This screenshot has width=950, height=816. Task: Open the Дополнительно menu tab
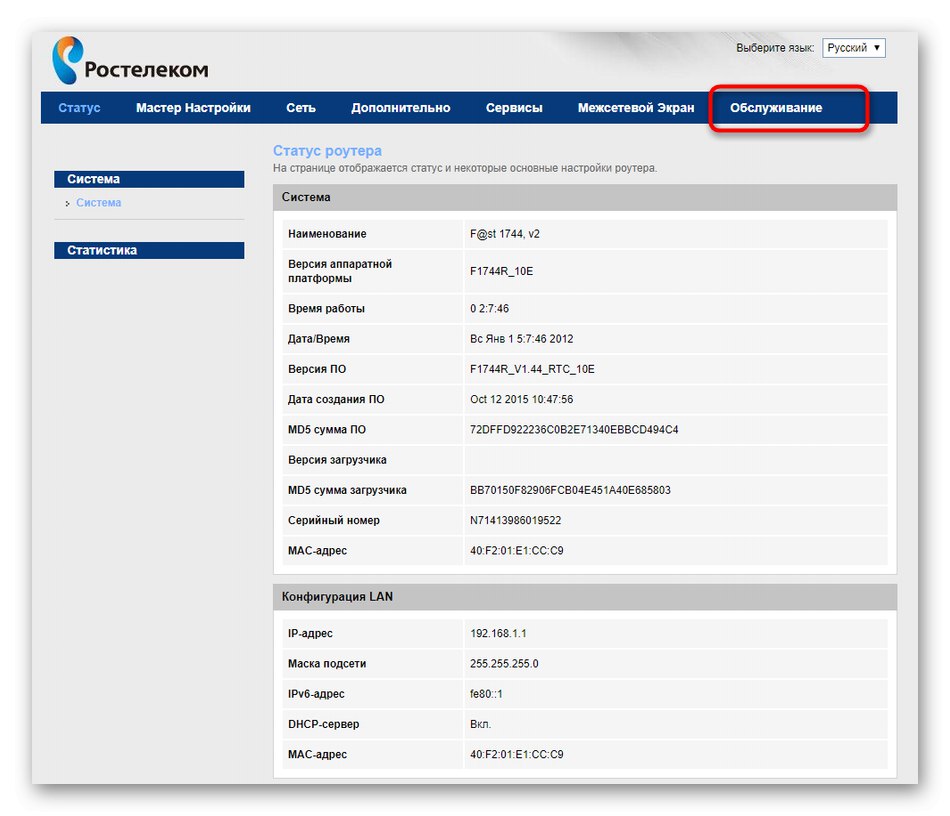(x=400, y=108)
